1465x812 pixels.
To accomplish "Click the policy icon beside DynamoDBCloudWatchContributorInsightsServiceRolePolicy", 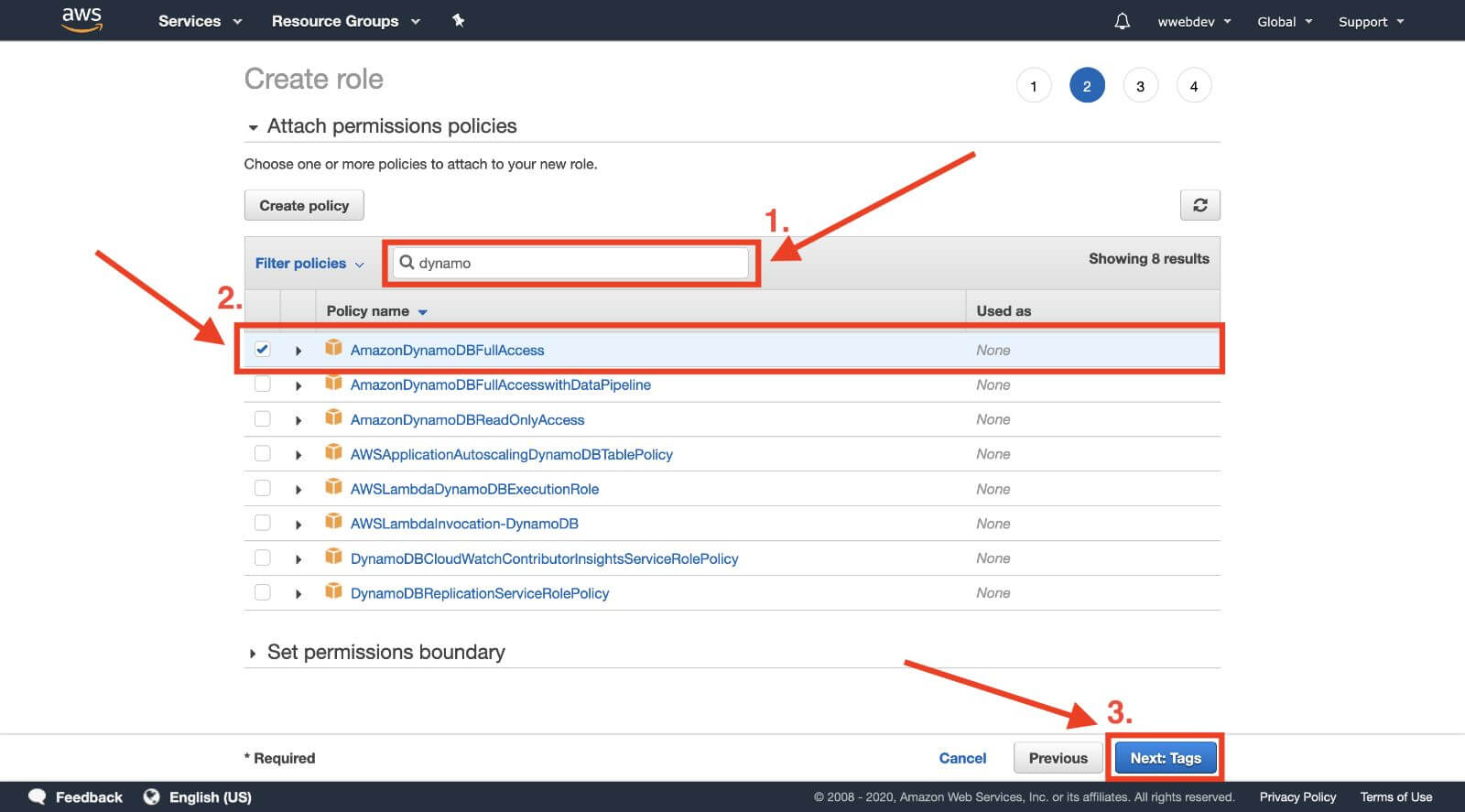I will (x=333, y=557).
